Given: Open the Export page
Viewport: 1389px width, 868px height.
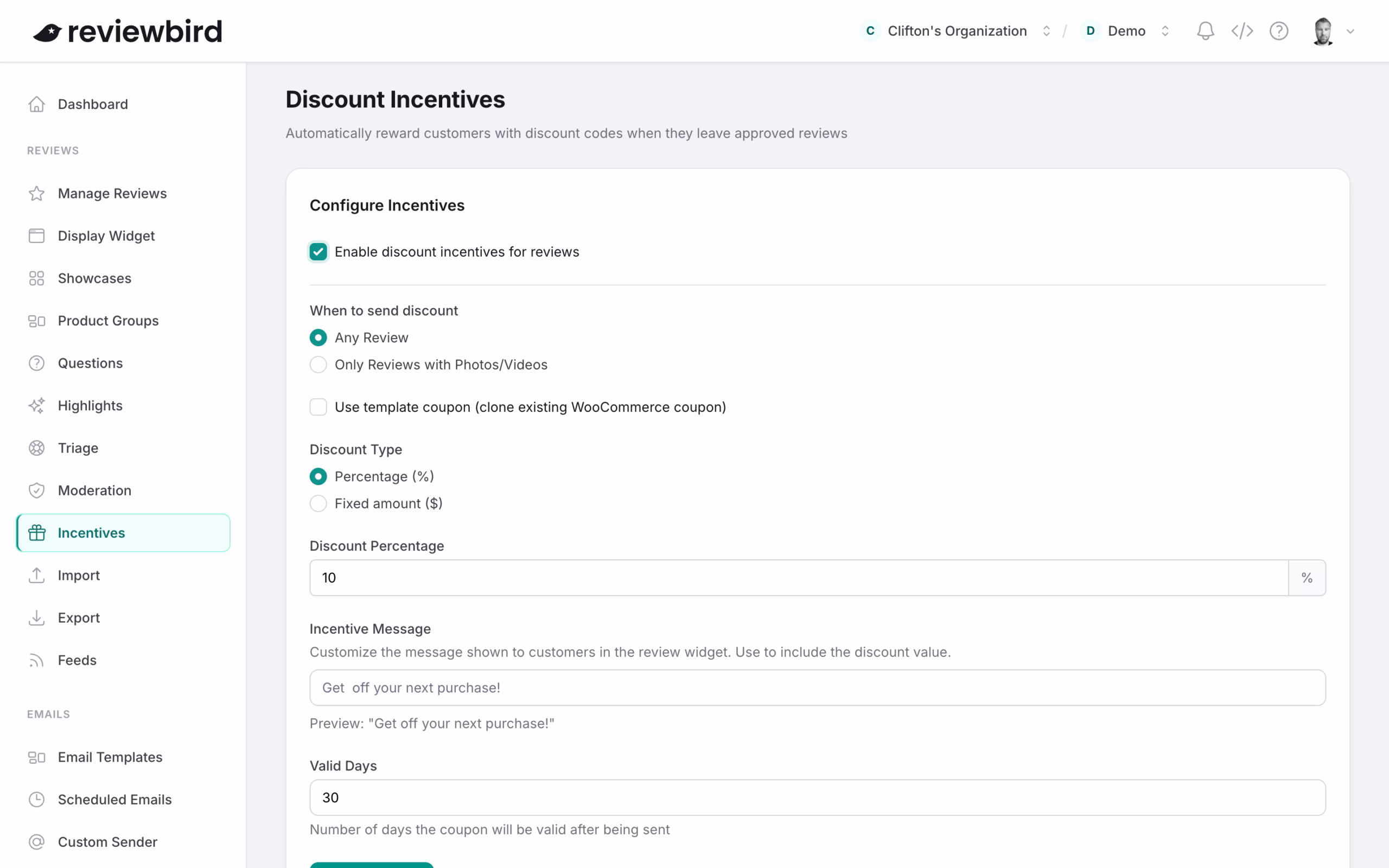Looking at the screenshot, I should coord(123,618).
